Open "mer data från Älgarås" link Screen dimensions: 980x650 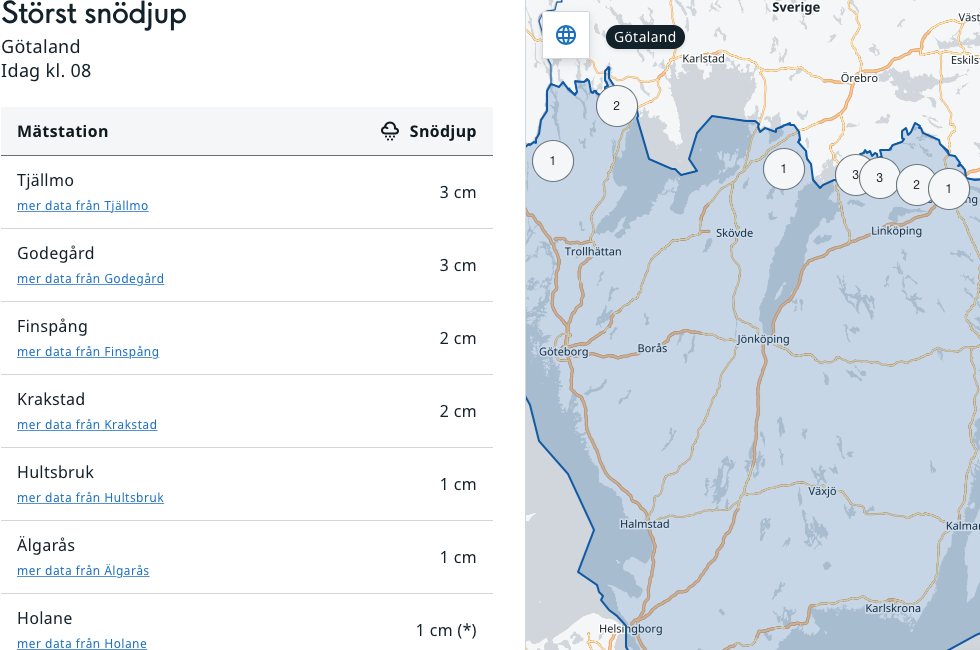tap(83, 571)
